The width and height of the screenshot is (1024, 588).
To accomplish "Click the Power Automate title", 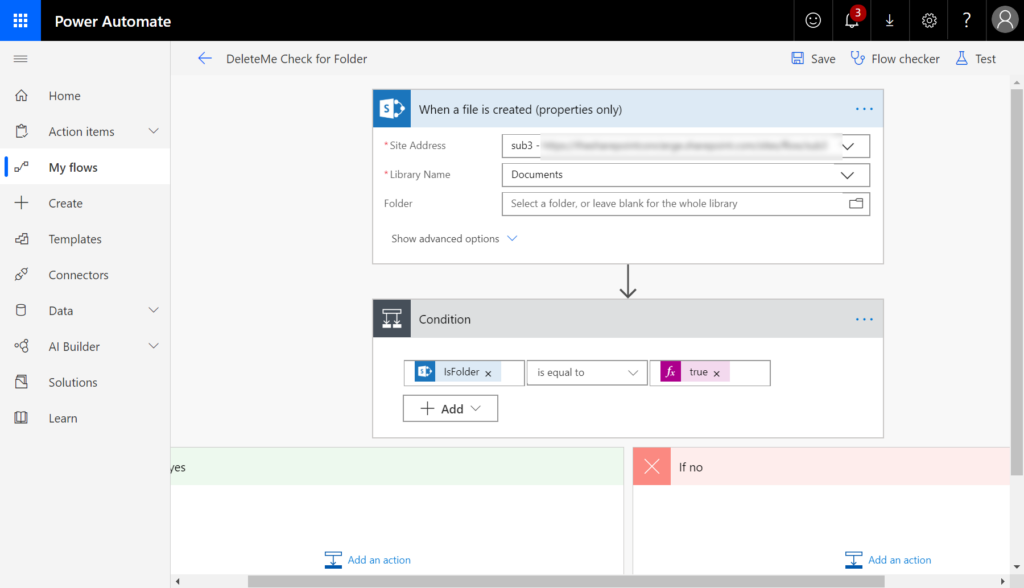I will [113, 21].
